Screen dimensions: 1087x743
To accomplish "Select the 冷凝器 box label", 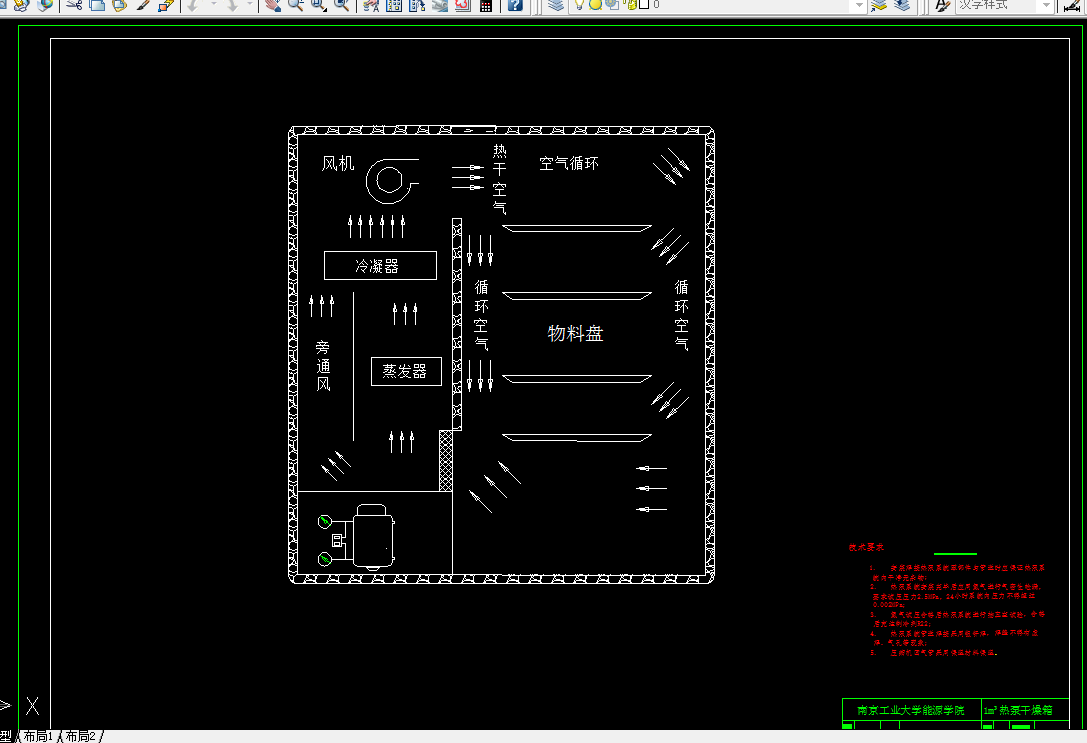I will point(377,266).
